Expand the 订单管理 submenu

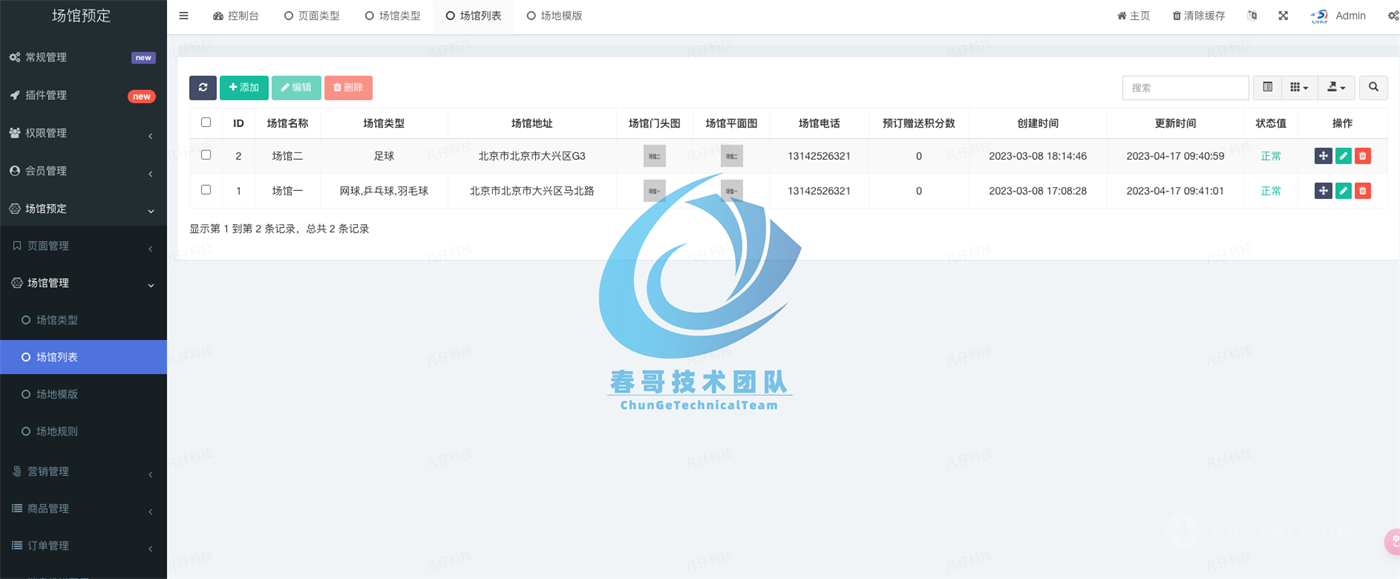pyautogui.click(x=83, y=546)
